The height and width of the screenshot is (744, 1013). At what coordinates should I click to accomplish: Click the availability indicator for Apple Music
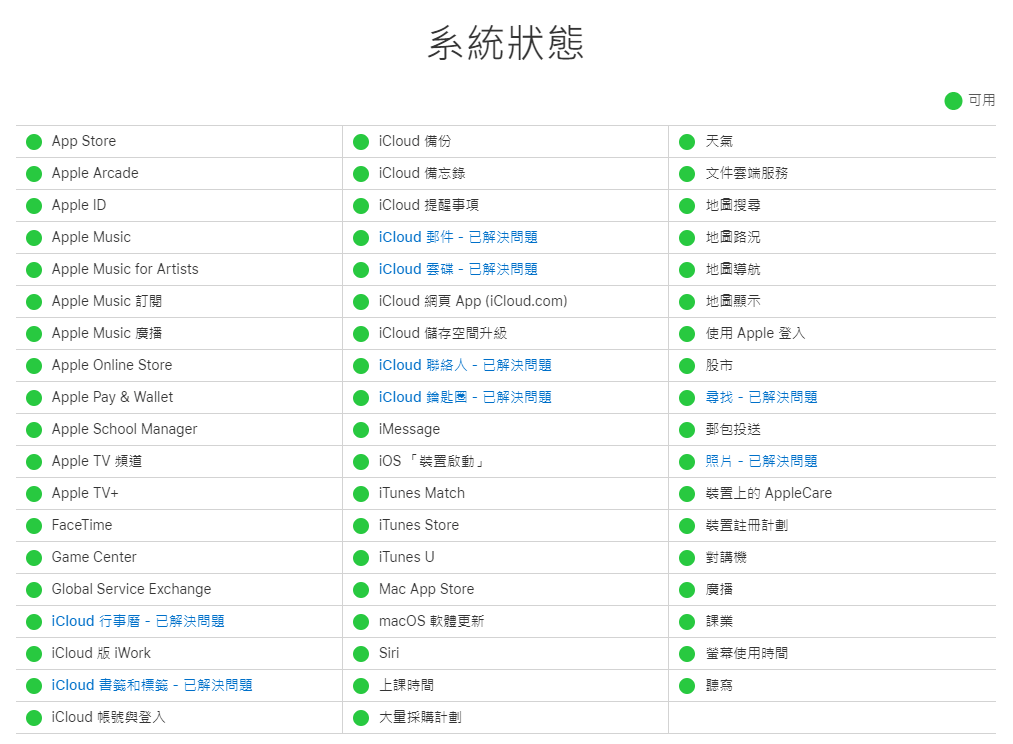(x=34, y=237)
